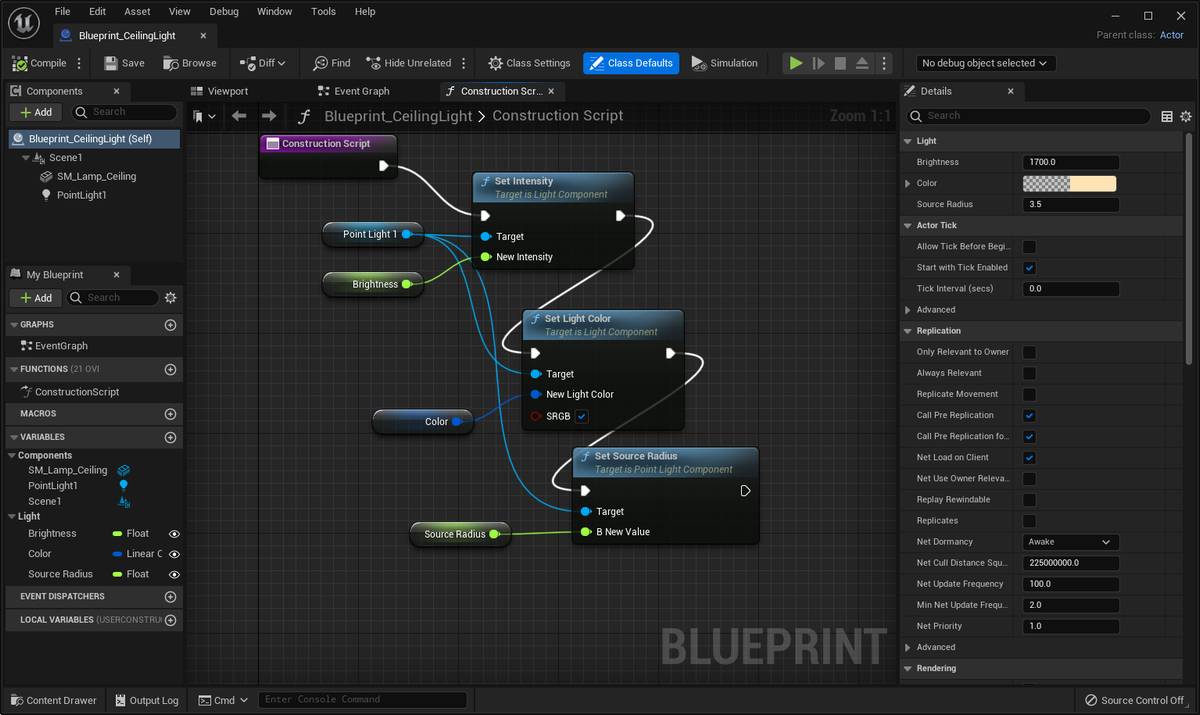Open the Asset menu

coord(137,12)
